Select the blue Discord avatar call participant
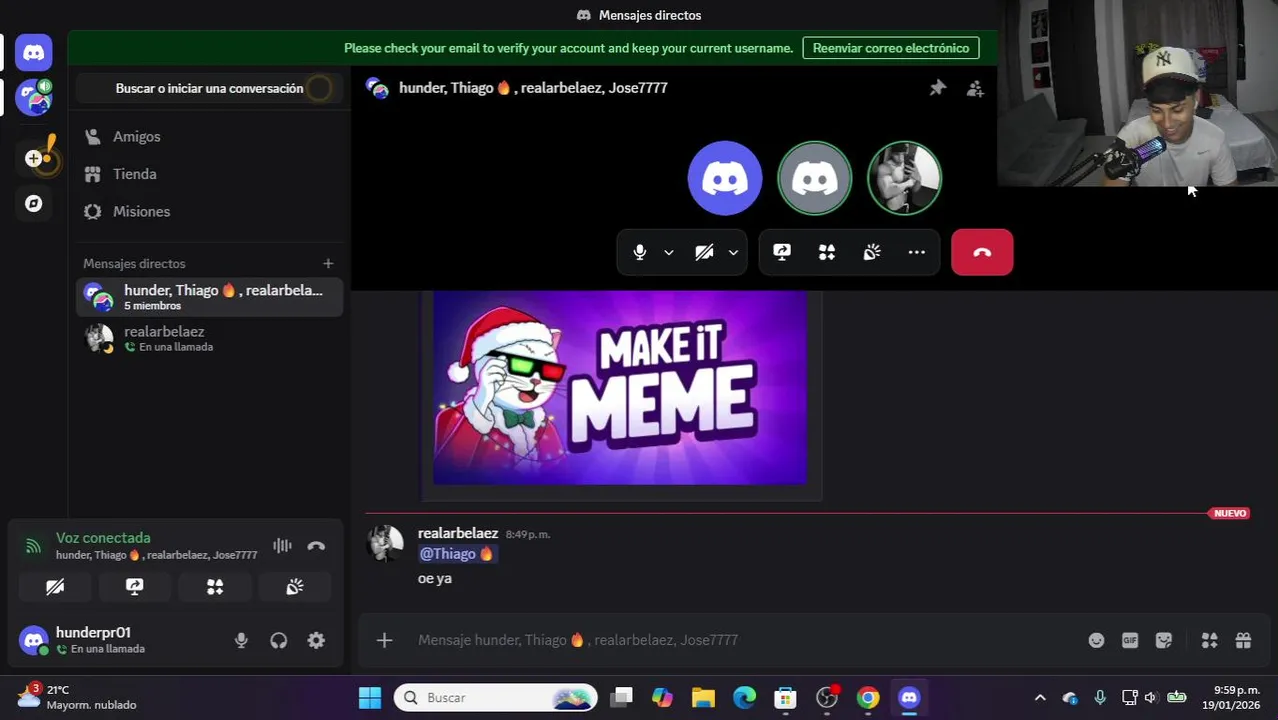Screen dimensions: 1278x720 (725, 178)
